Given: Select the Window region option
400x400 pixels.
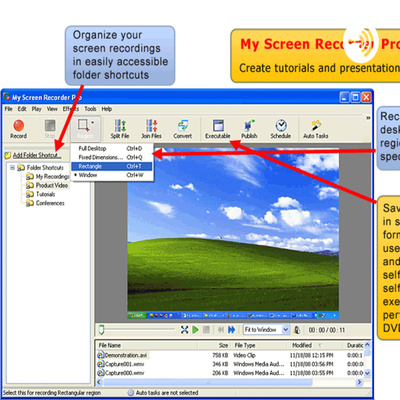Looking at the screenshot, I should pyautogui.click(x=112, y=175).
